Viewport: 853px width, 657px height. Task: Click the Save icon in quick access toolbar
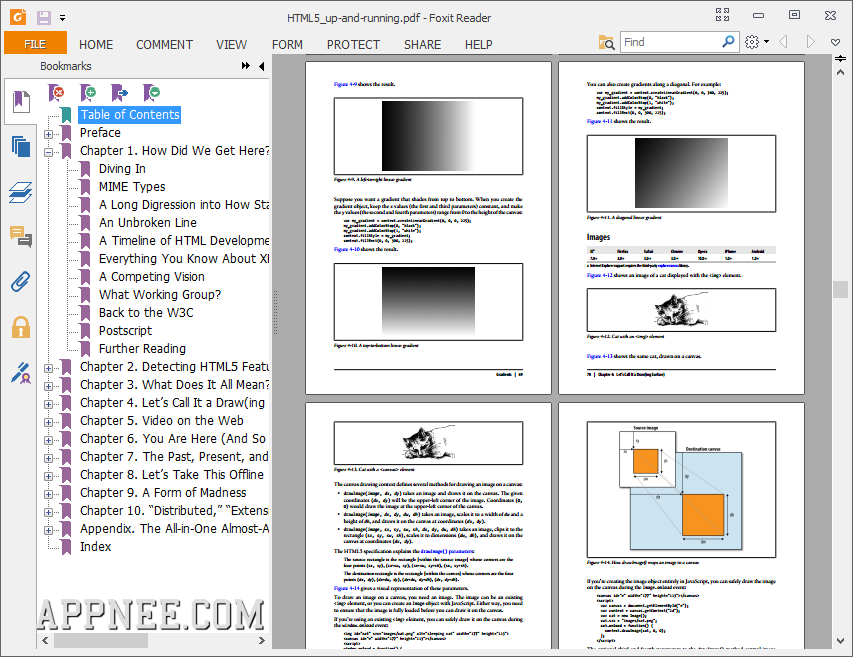pyautogui.click(x=44, y=17)
